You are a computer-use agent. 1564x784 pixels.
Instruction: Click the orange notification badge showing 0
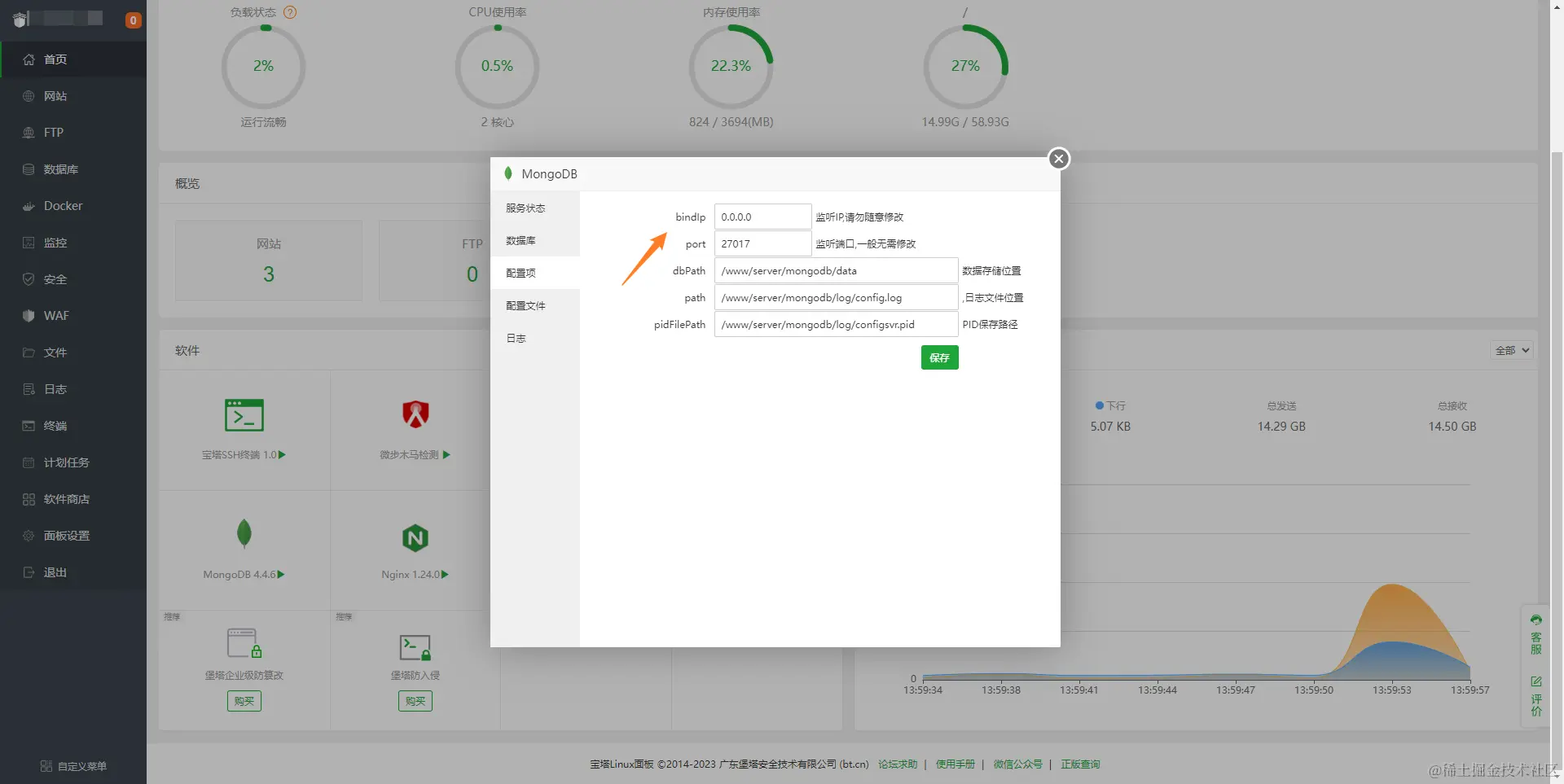134,20
